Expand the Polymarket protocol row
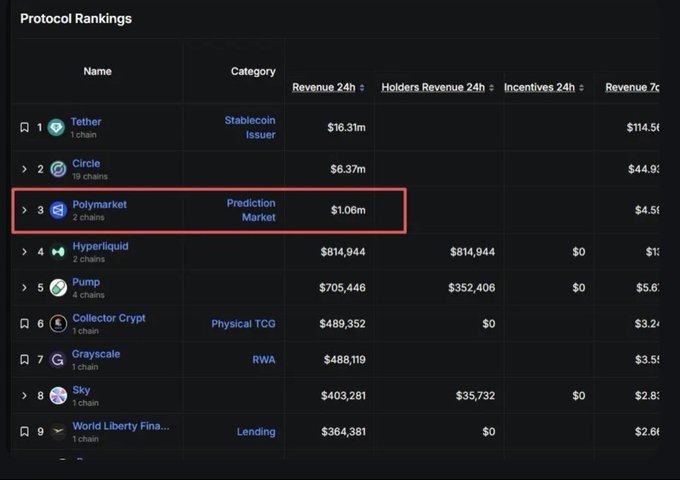 pyautogui.click(x=24, y=210)
